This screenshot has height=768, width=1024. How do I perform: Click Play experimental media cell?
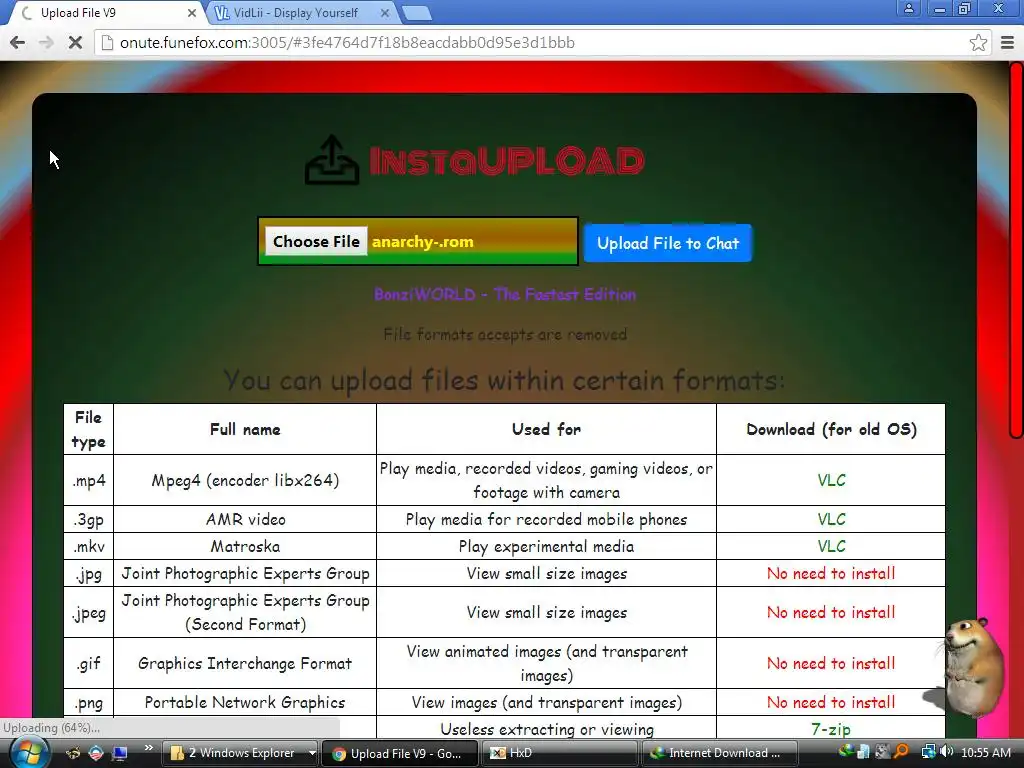546,546
